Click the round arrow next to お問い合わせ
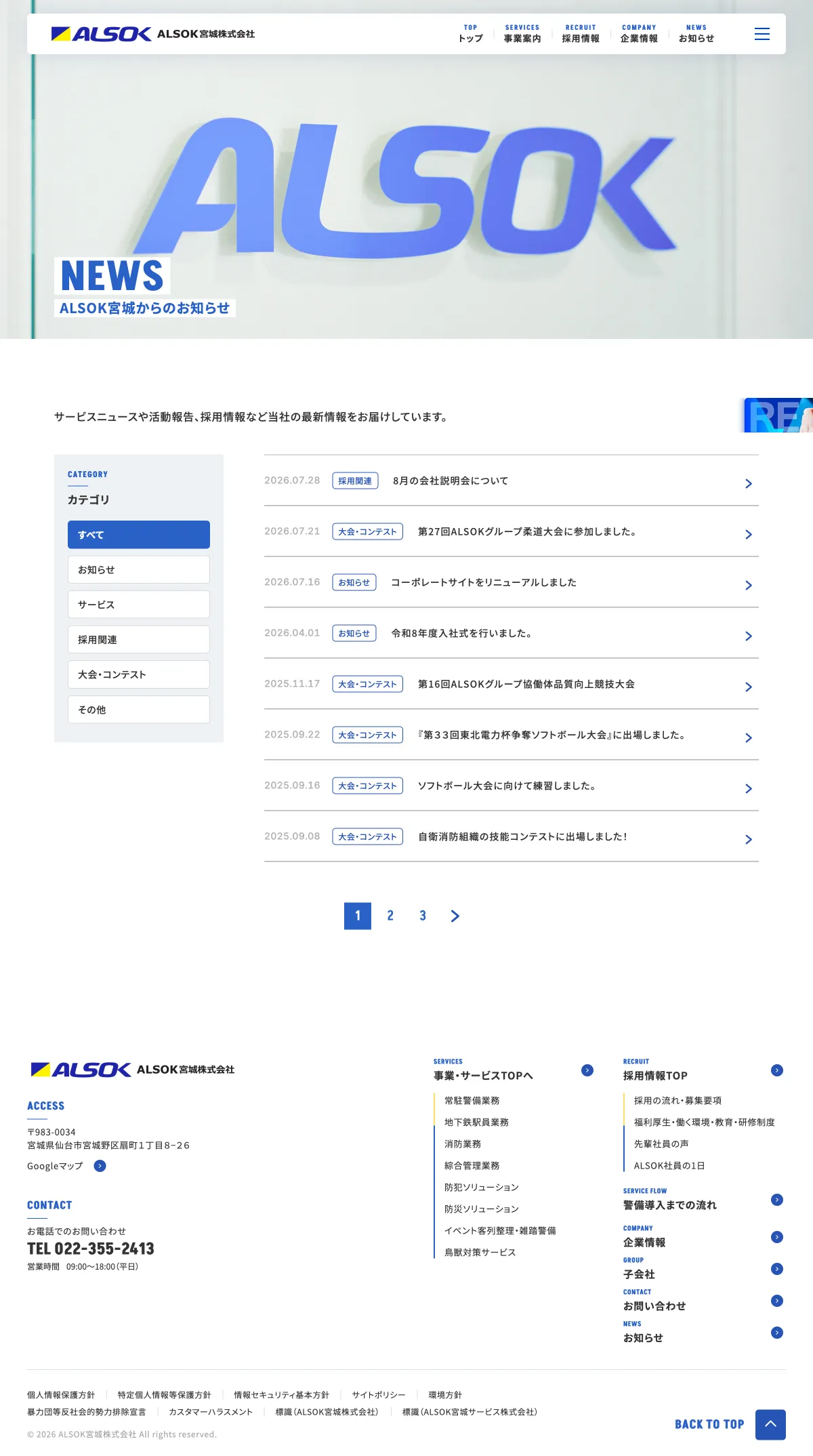813x1456 pixels. (777, 1301)
